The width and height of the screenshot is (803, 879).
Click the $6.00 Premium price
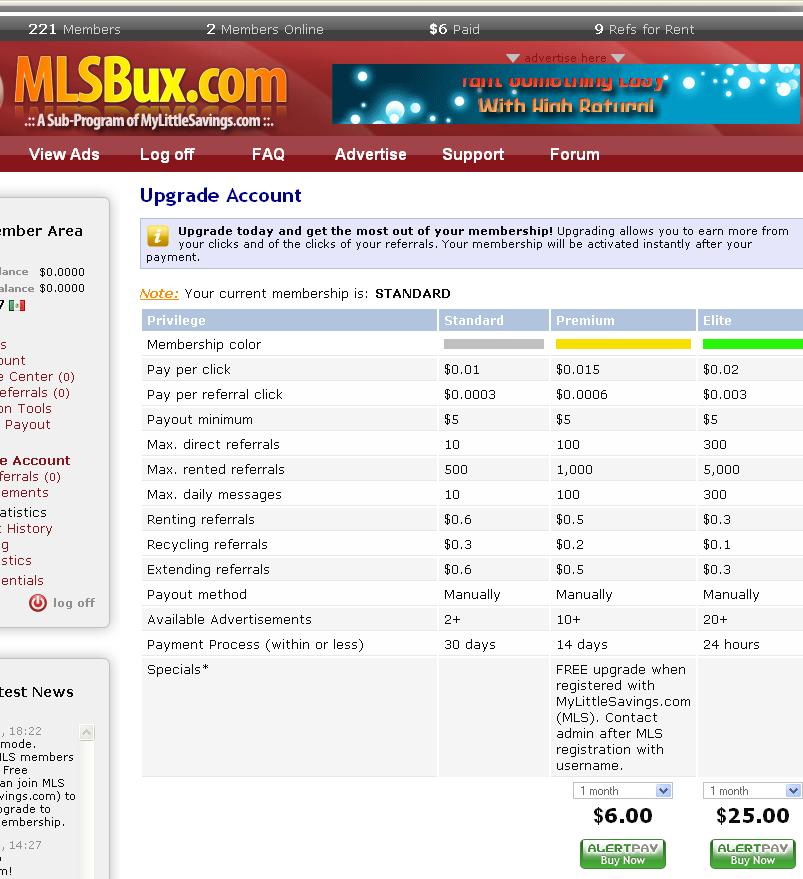click(622, 816)
